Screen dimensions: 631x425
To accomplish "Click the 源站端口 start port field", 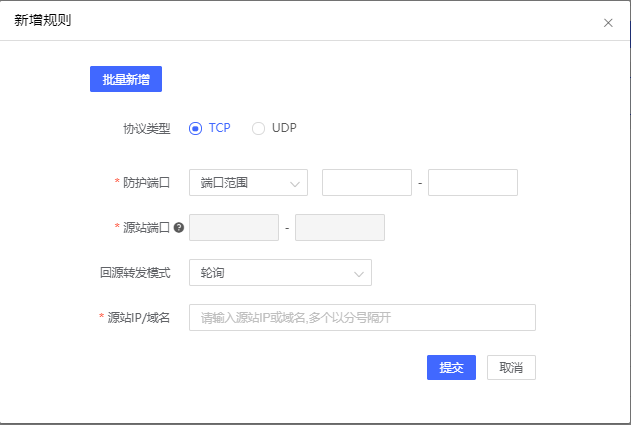I will [x=234, y=228].
